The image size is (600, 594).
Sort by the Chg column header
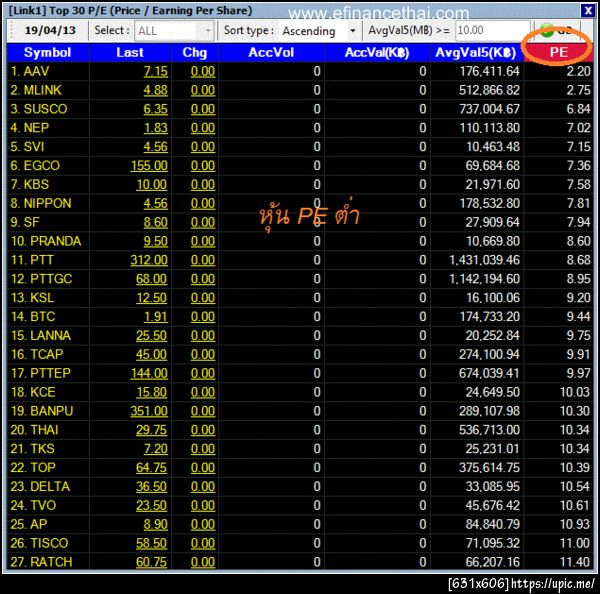pos(194,52)
